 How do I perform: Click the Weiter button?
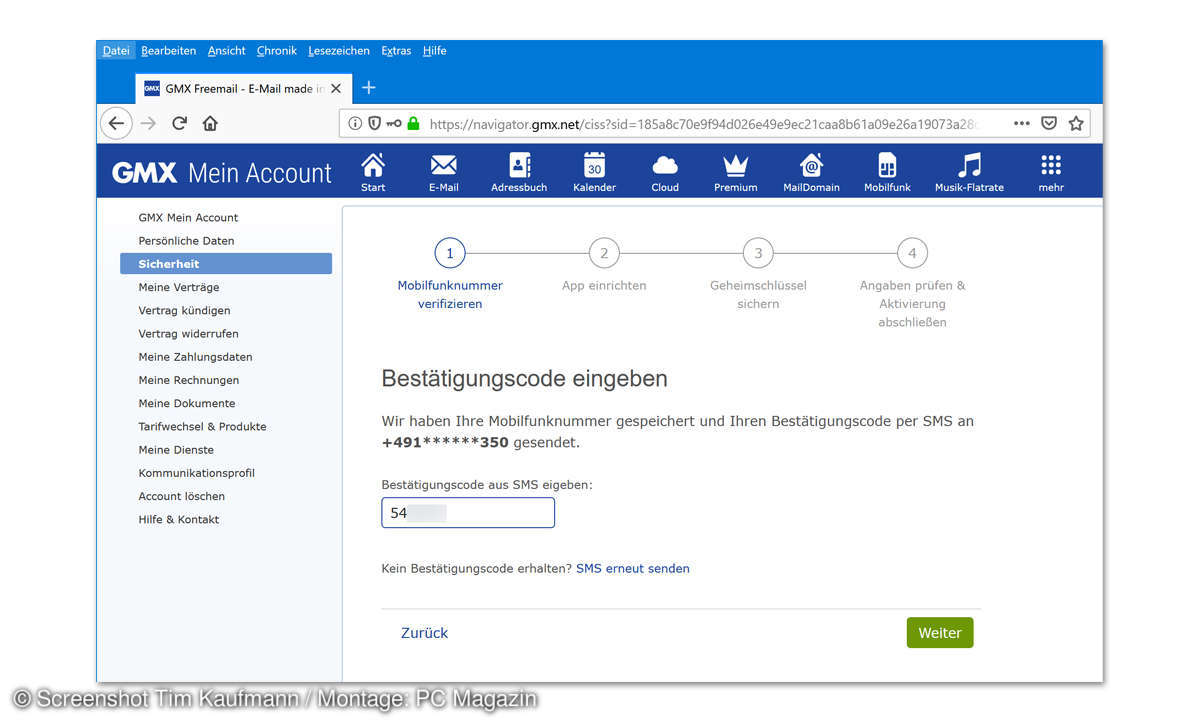point(940,633)
